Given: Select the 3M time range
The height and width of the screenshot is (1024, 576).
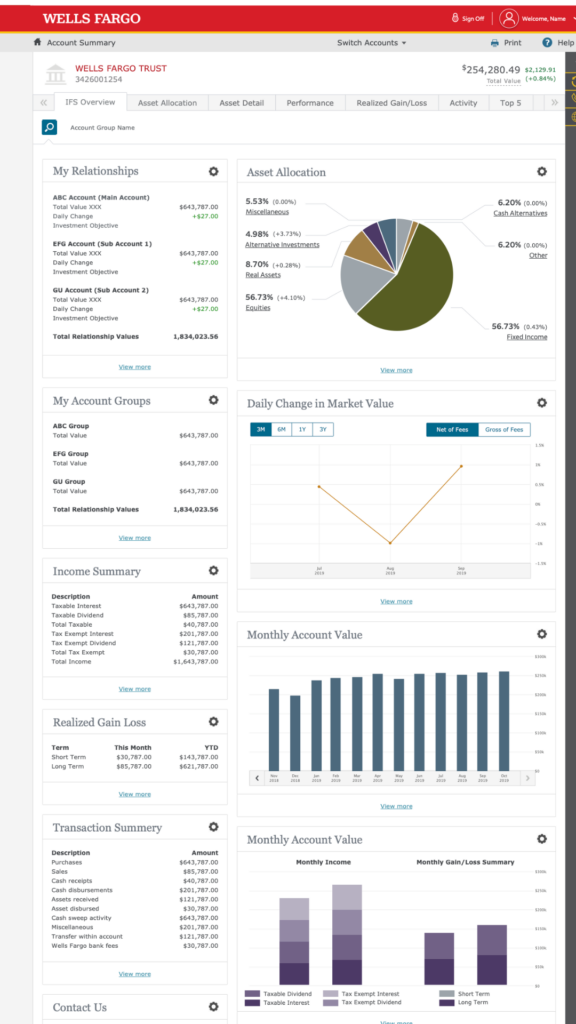Looking at the screenshot, I should 261,430.
